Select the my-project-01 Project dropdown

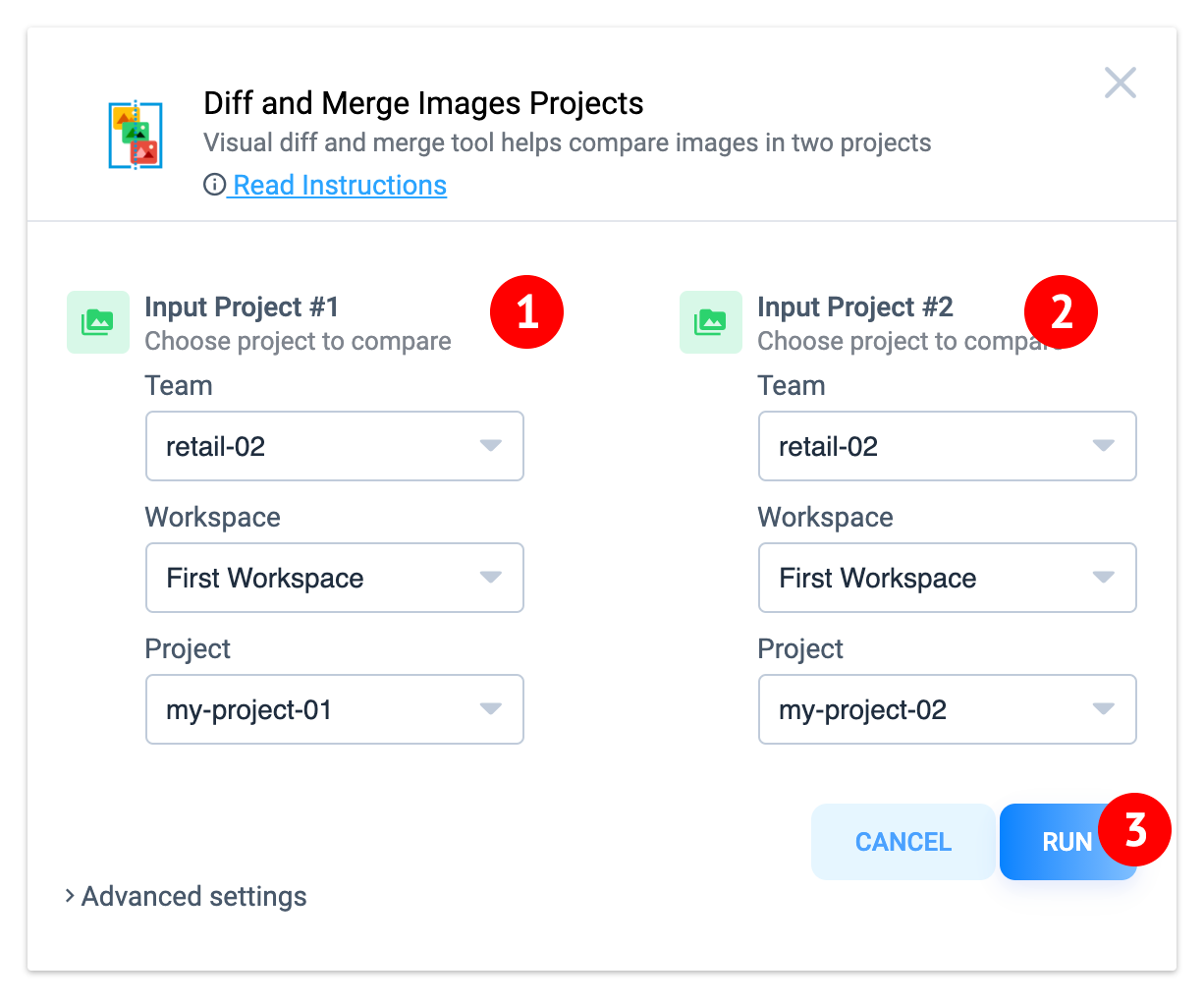pos(335,709)
